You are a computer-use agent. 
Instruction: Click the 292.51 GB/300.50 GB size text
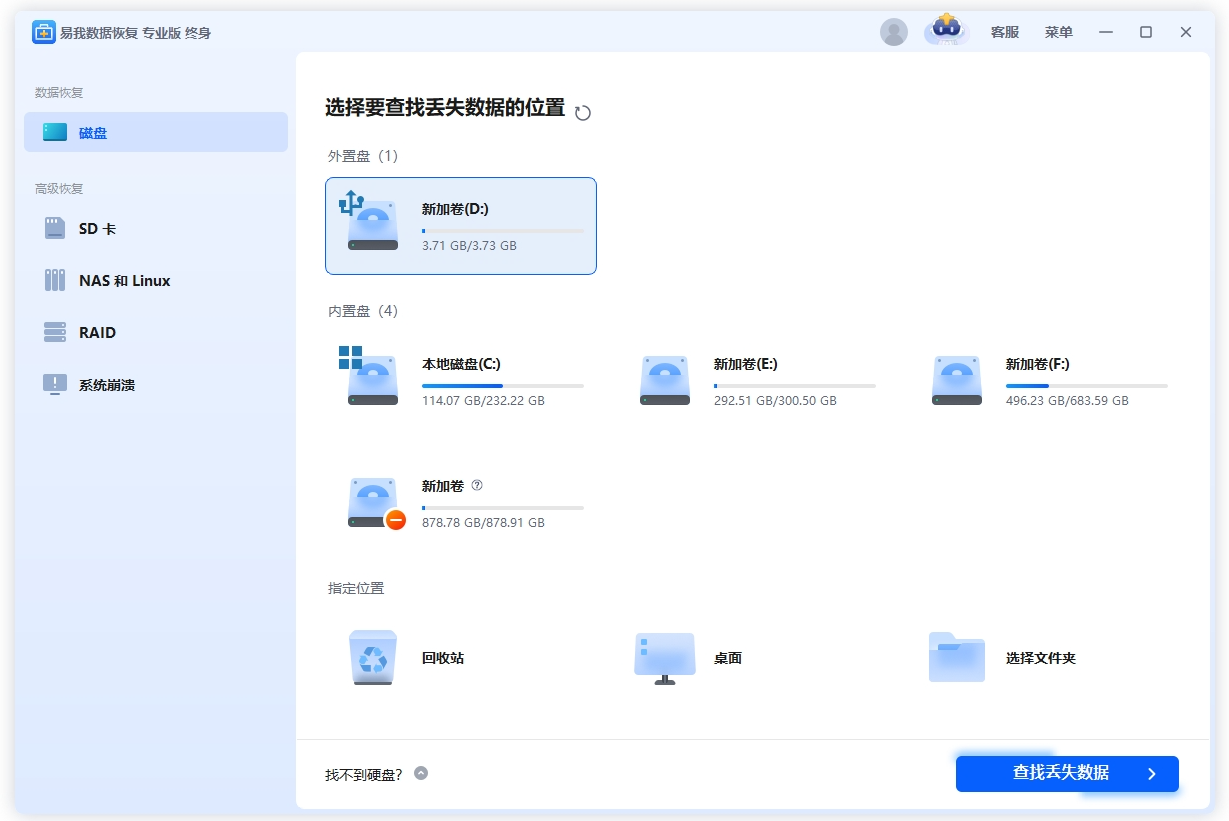tap(775, 400)
